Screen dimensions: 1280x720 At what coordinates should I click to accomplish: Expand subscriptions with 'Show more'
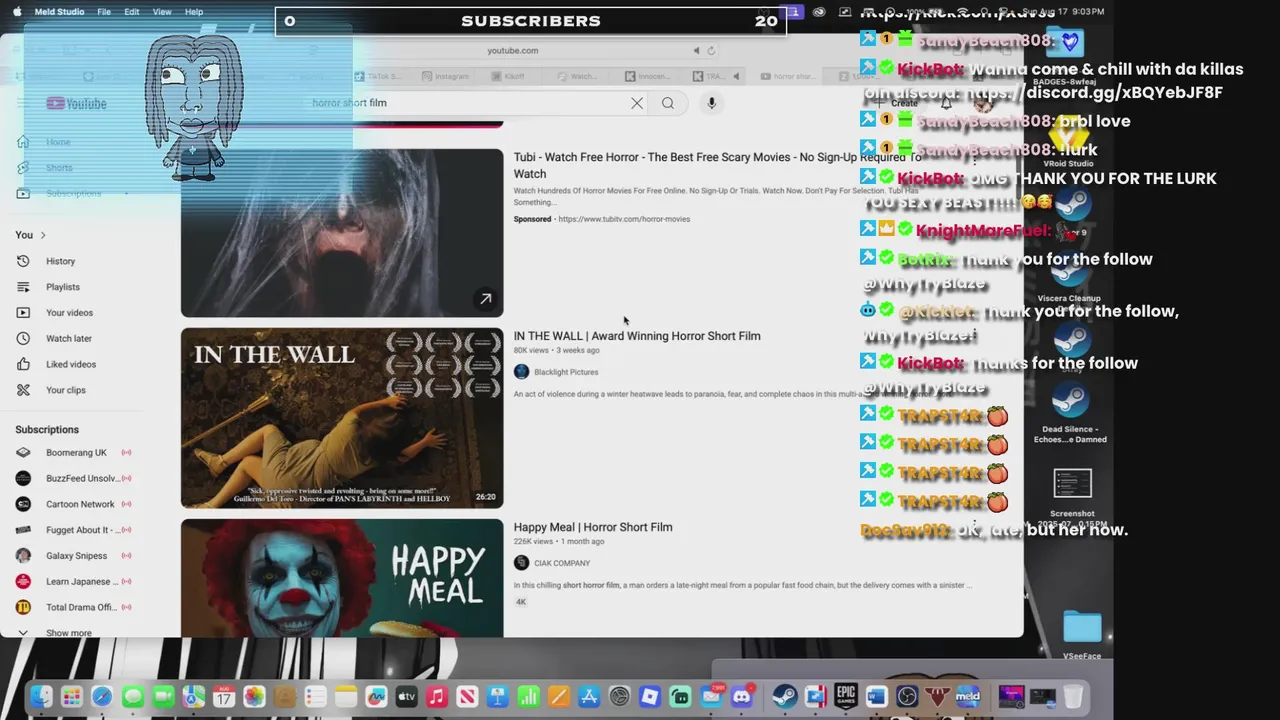tap(68, 633)
